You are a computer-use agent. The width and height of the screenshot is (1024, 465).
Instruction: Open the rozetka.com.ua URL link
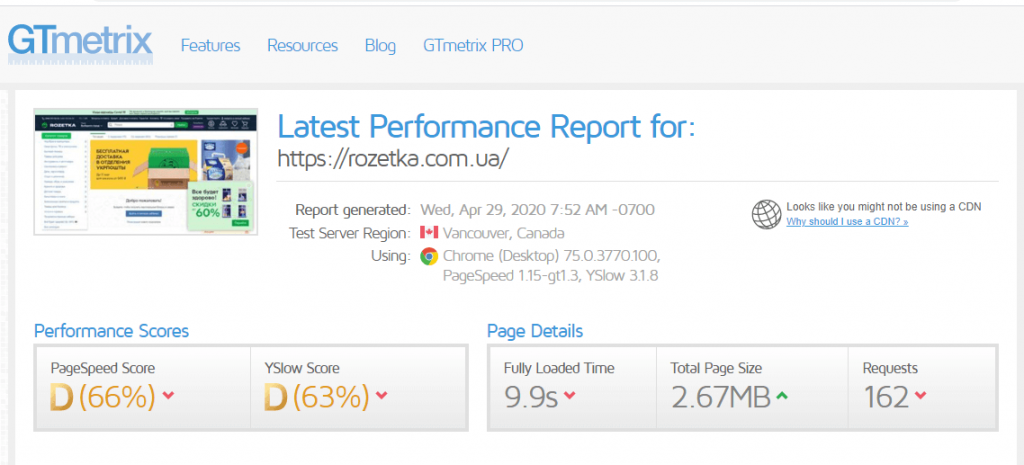pyautogui.click(x=393, y=158)
